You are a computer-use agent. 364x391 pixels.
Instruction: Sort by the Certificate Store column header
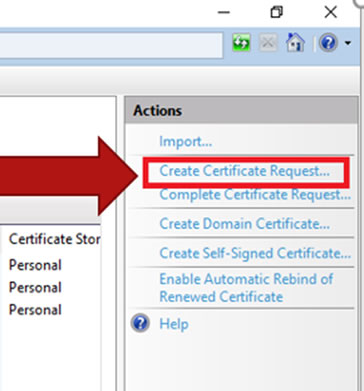54,239
